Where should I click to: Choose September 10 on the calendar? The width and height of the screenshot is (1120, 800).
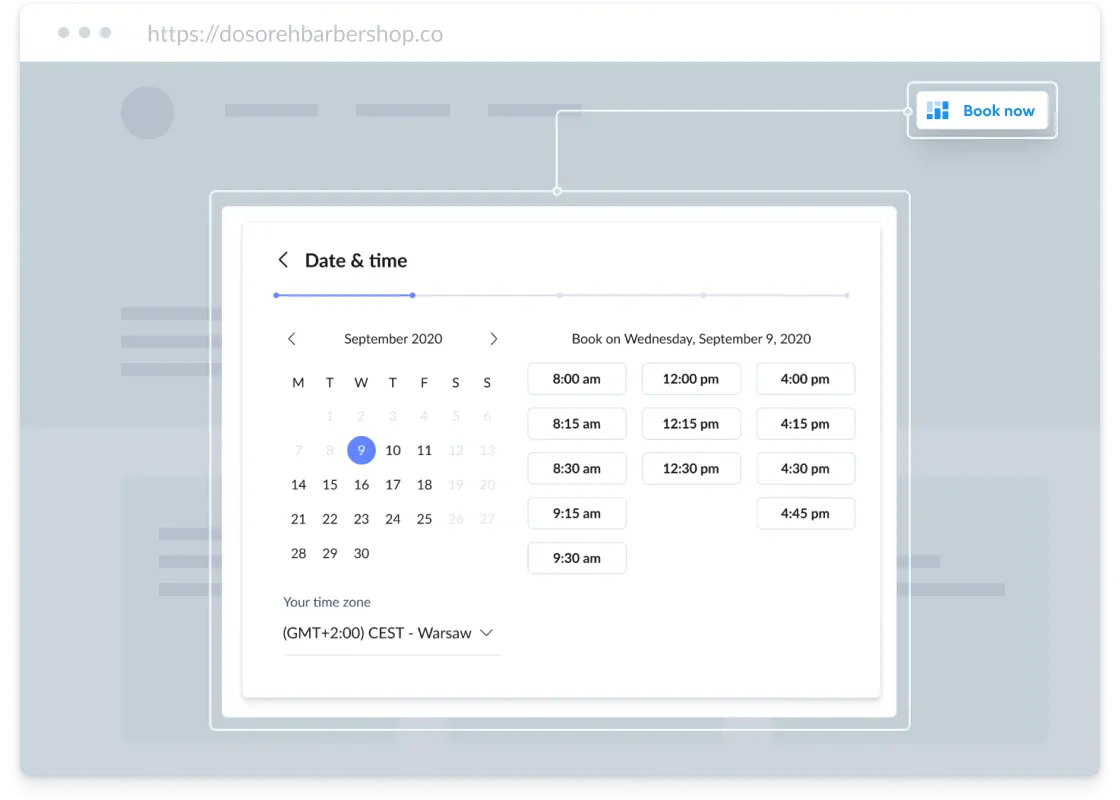(x=393, y=450)
